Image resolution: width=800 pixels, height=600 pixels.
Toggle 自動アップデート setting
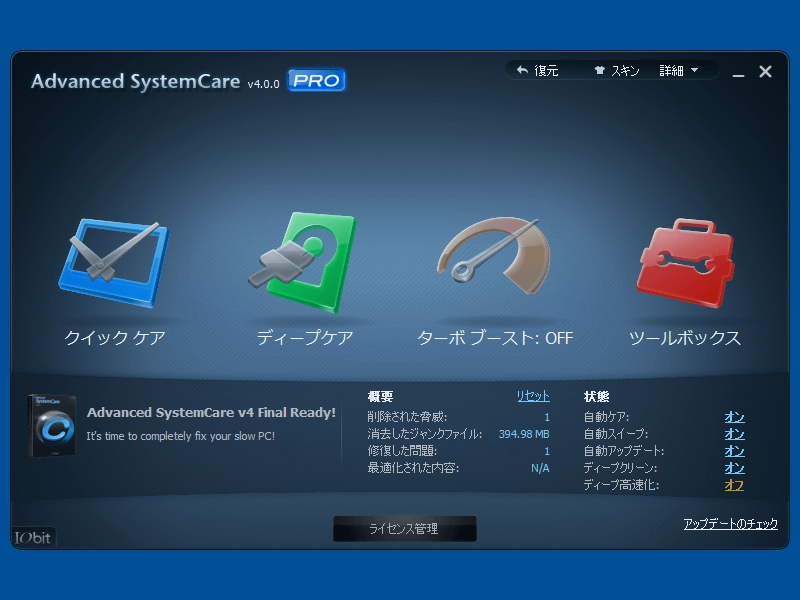click(x=734, y=451)
